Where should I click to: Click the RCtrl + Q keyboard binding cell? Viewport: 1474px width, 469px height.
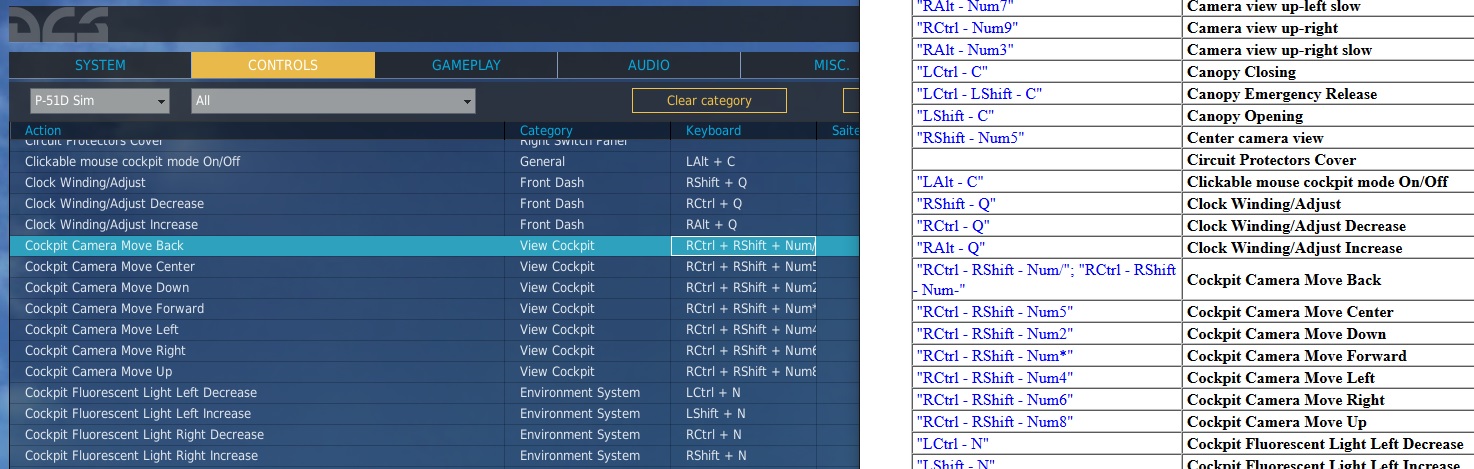coord(744,203)
